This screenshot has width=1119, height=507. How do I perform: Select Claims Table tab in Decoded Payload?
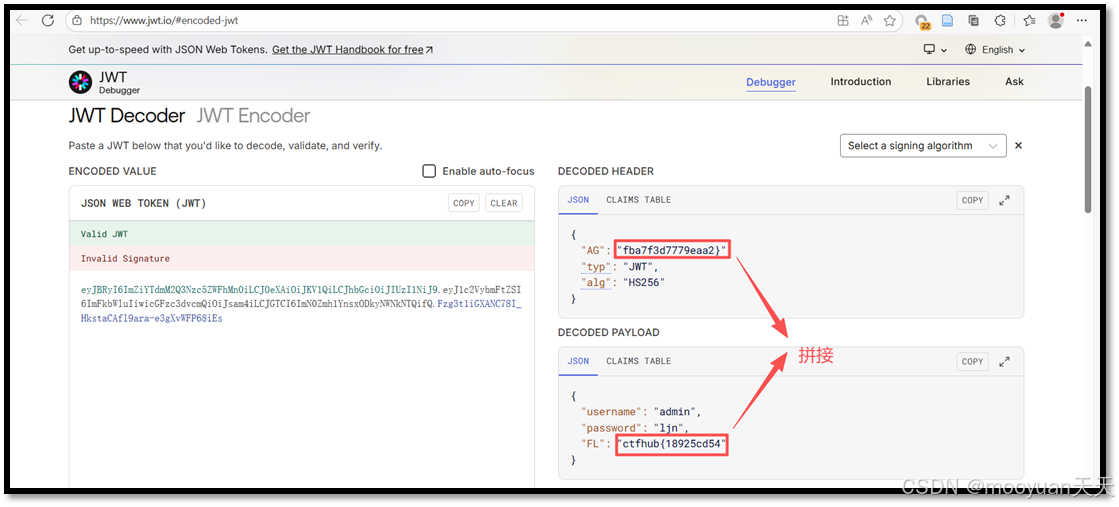click(x=639, y=361)
